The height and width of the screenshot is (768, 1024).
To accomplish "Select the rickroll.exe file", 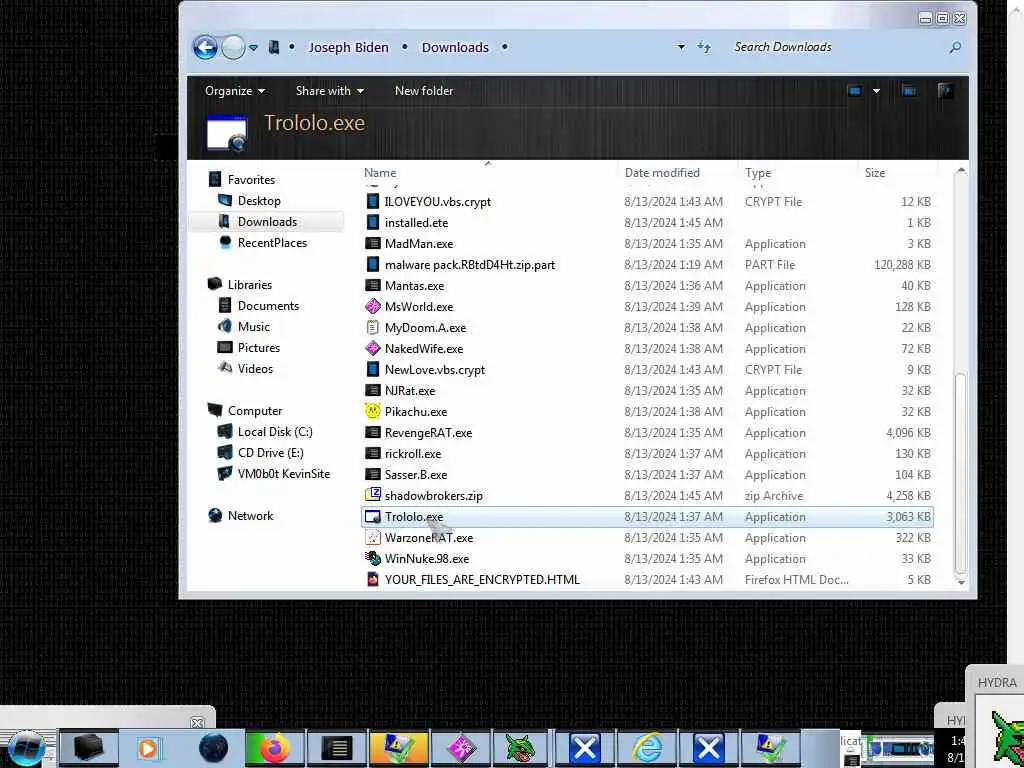I will point(413,453).
